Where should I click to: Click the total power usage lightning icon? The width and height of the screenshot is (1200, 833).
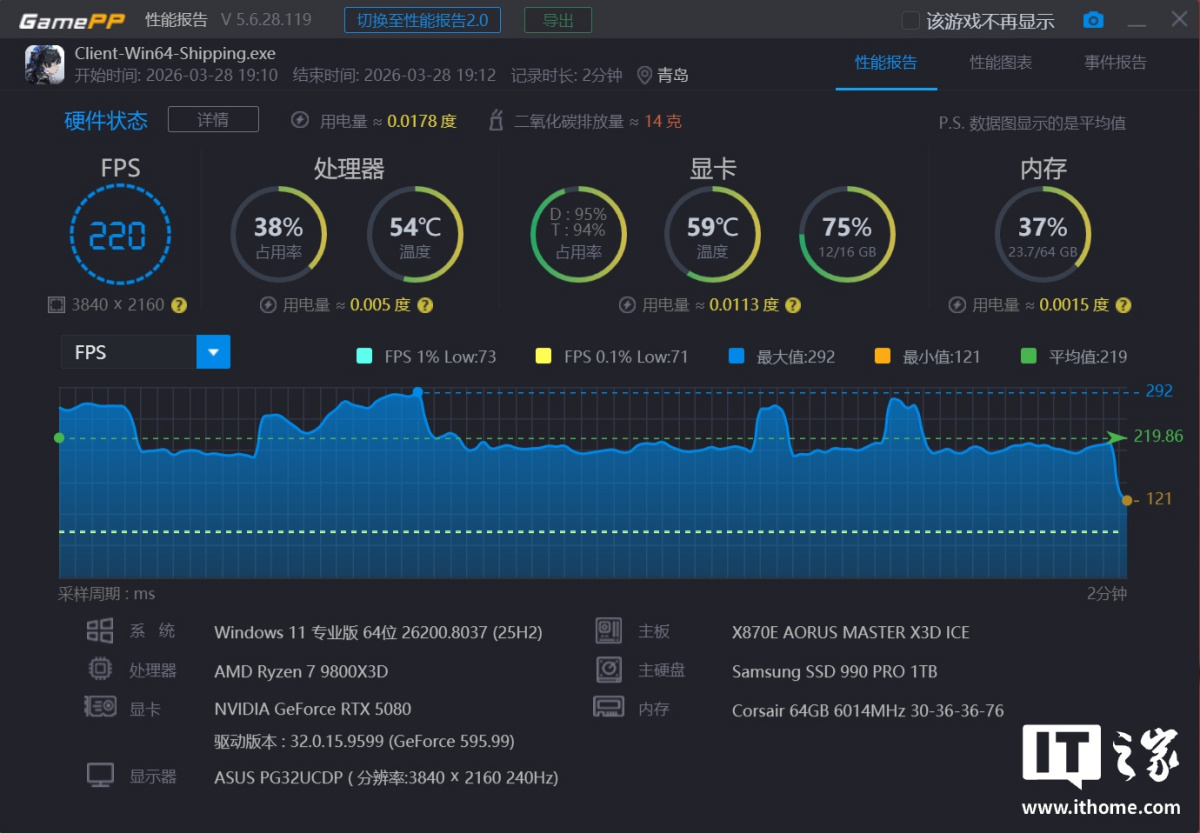[299, 121]
